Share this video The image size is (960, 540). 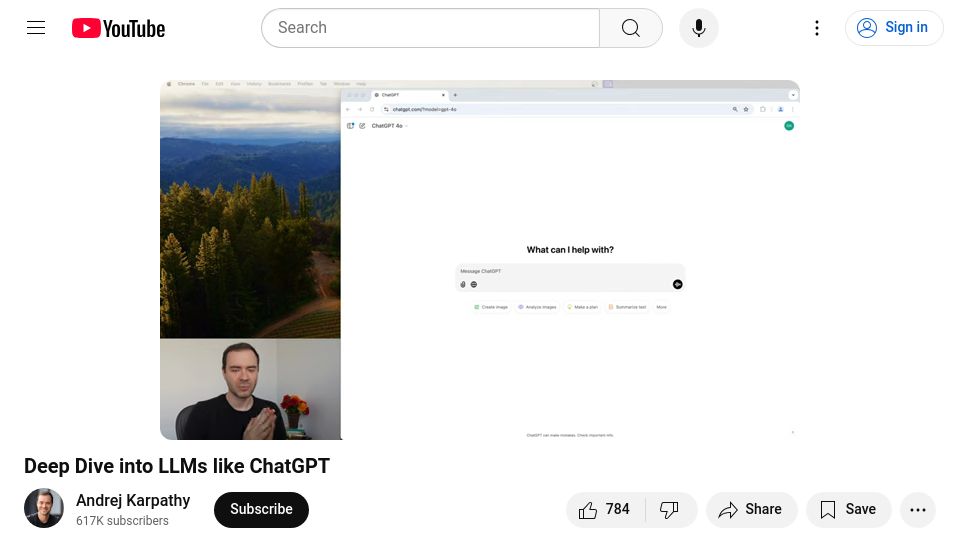click(x=751, y=509)
